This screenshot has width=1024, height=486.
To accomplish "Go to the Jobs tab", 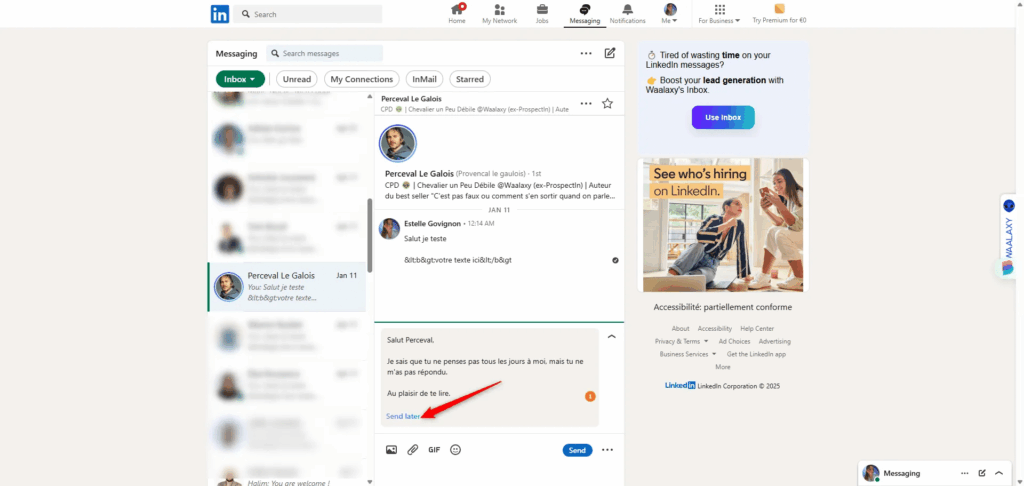I will 542,13.
